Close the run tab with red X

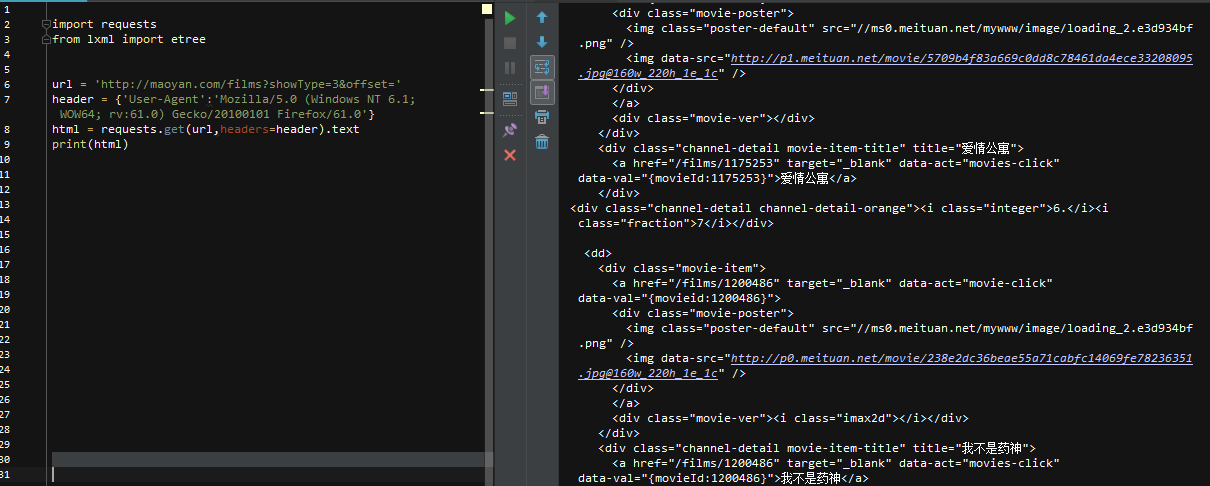510,155
